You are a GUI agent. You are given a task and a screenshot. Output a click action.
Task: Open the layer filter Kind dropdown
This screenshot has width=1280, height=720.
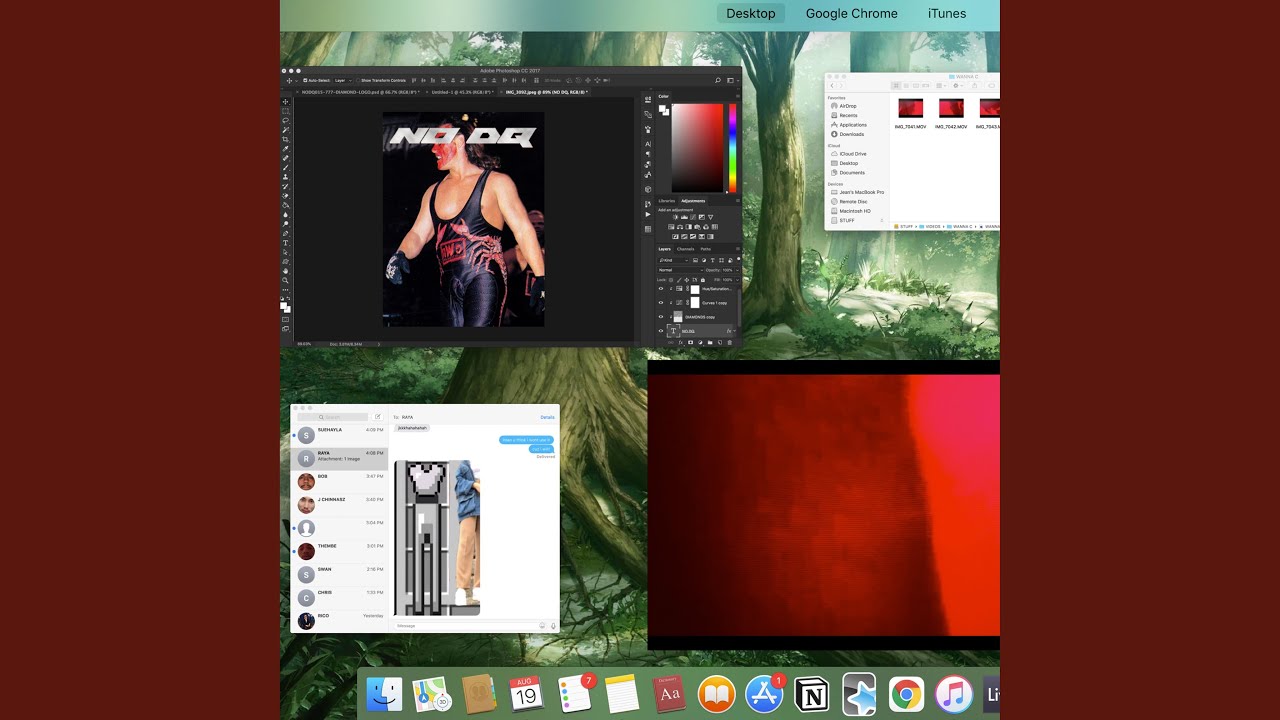coord(673,260)
